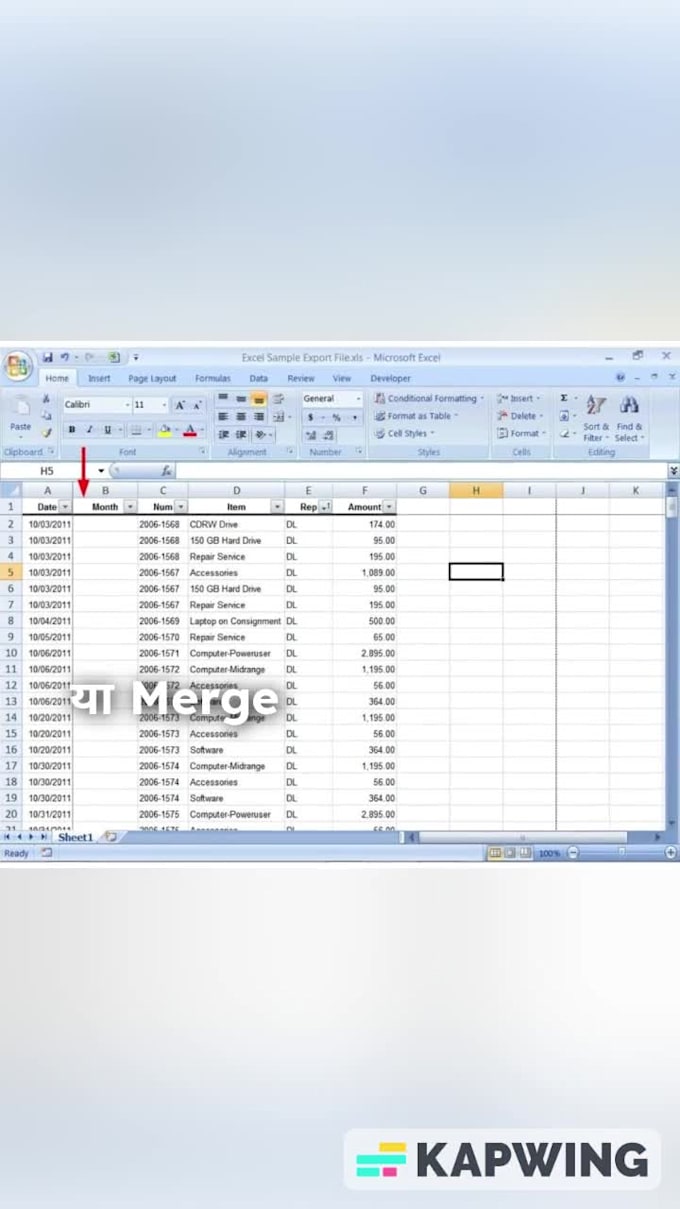Screen dimensions: 680x1209
Task: Click the zoom slider handle
Action: (x=621, y=853)
